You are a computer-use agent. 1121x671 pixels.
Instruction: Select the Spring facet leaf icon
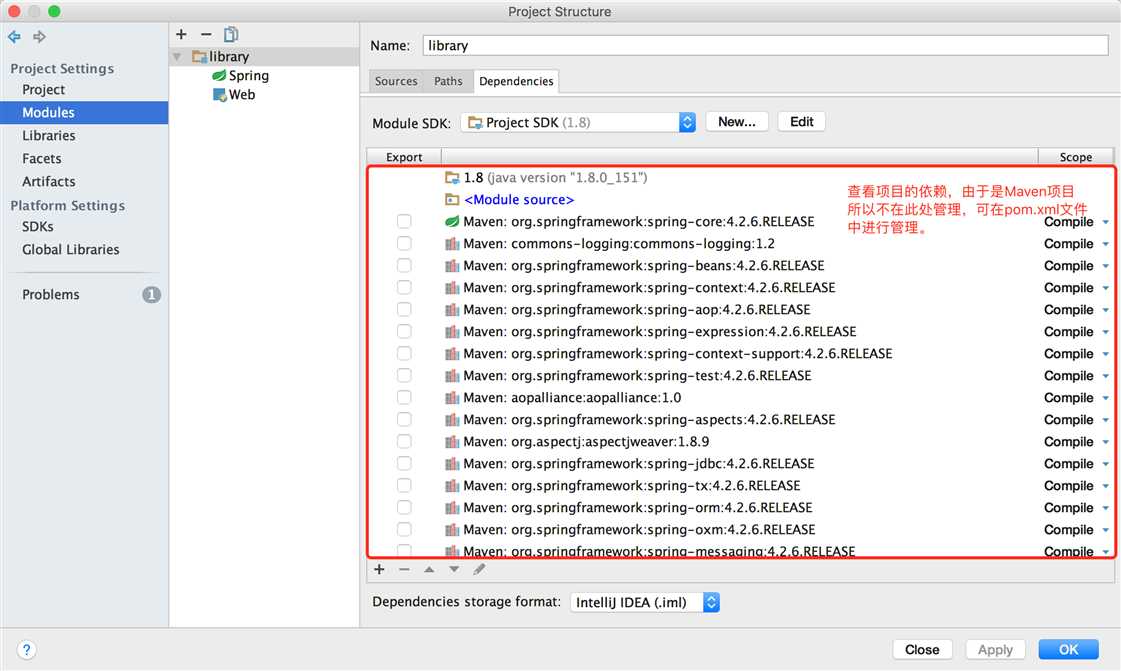coord(219,76)
